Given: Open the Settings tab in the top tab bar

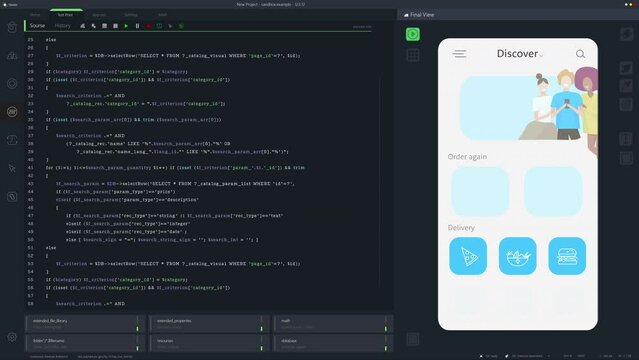Looking at the screenshot, I should (x=131, y=15).
